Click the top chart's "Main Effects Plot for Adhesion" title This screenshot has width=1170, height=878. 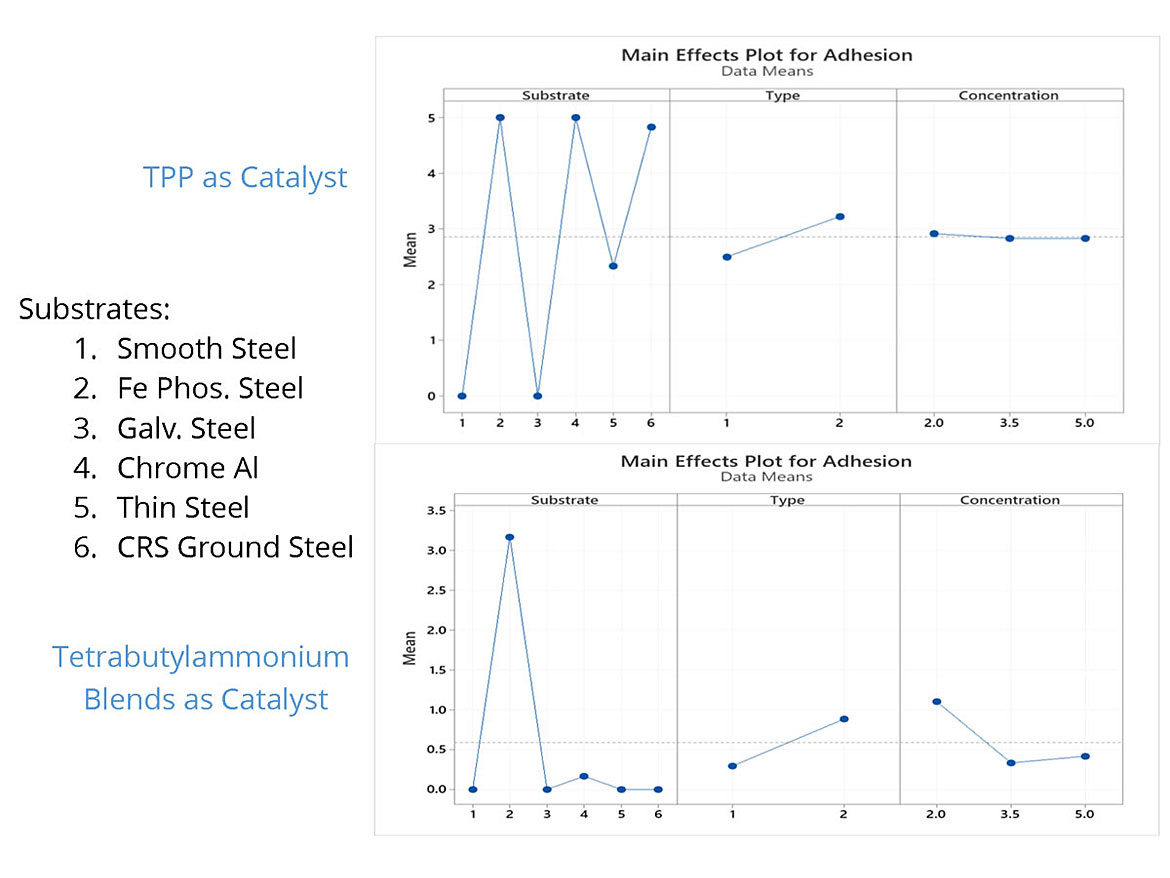click(766, 55)
